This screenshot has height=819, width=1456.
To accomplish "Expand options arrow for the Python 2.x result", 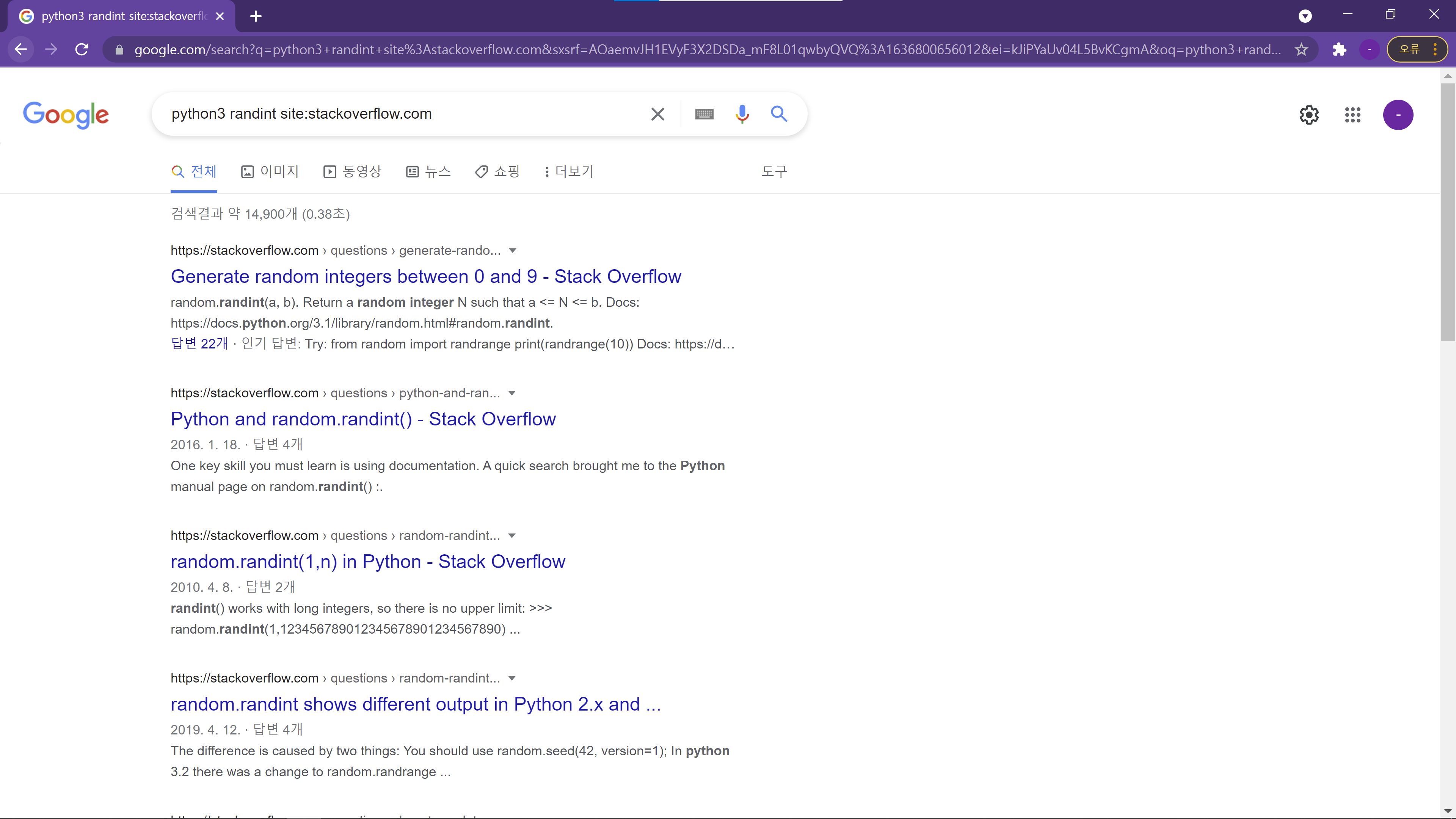I will tap(512, 678).
